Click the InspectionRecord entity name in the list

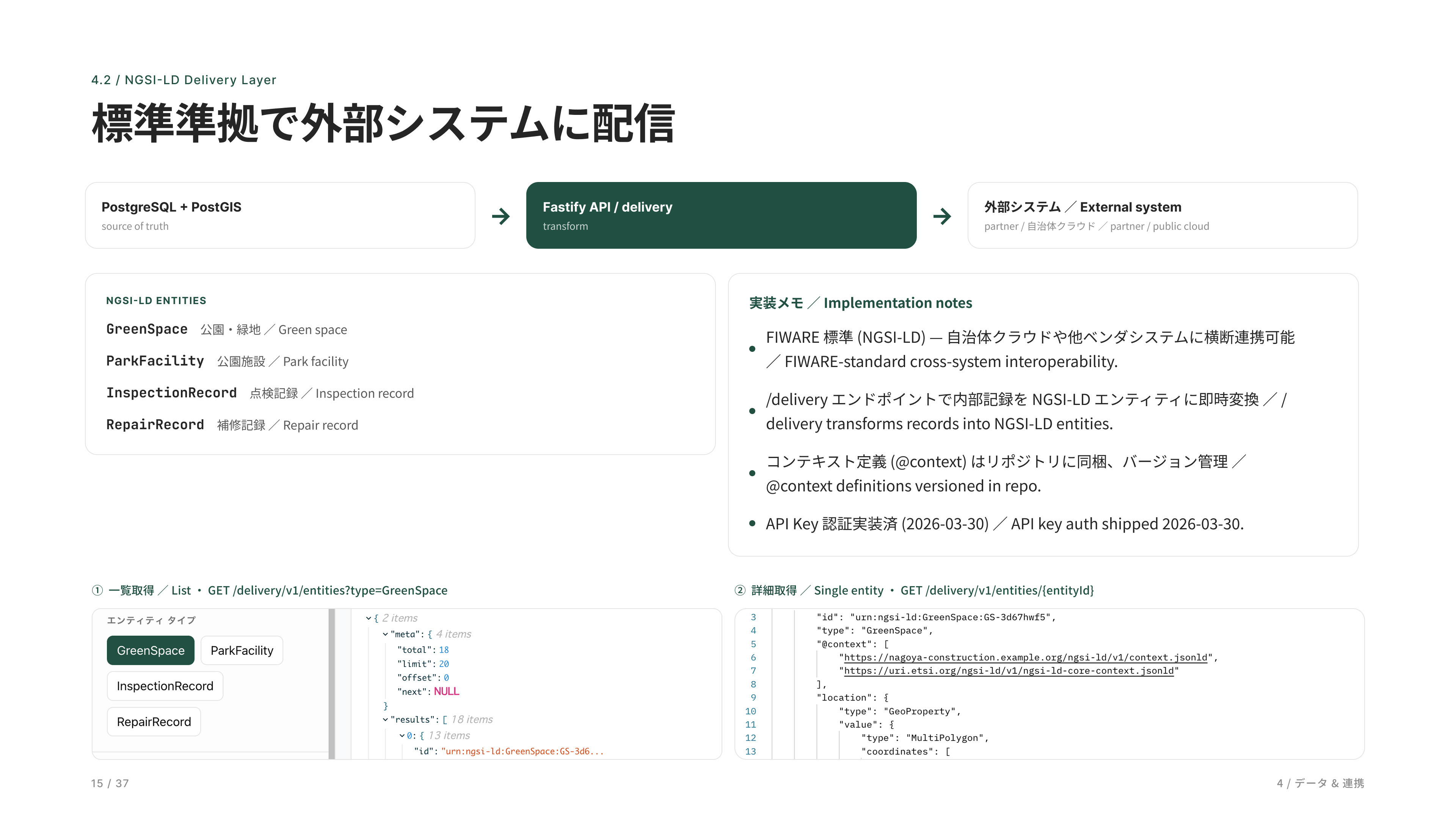pyautogui.click(x=171, y=392)
